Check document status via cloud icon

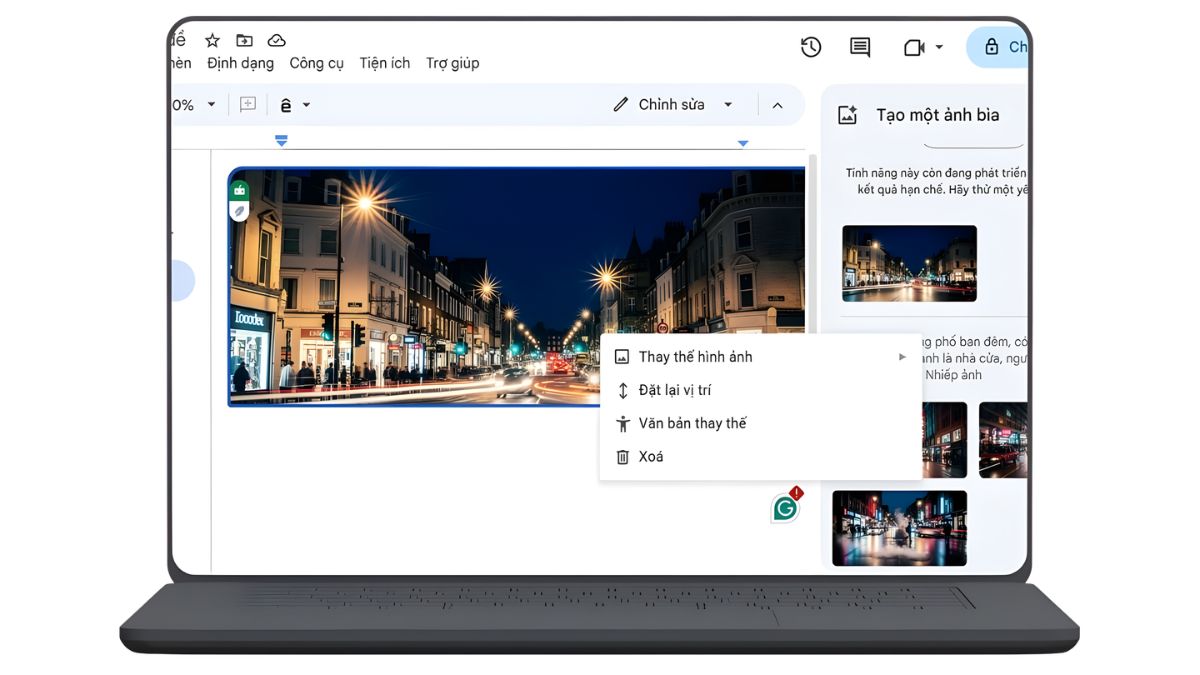click(x=277, y=40)
